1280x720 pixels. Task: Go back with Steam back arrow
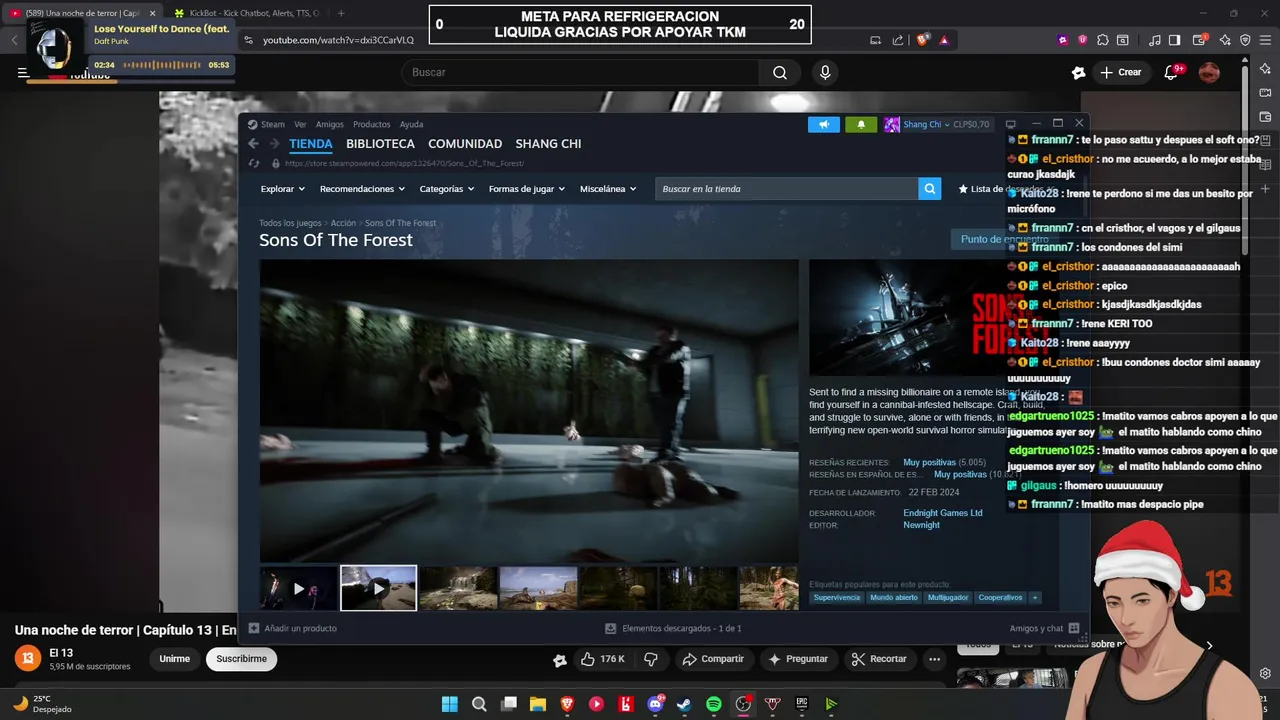(x=253, y=144)
